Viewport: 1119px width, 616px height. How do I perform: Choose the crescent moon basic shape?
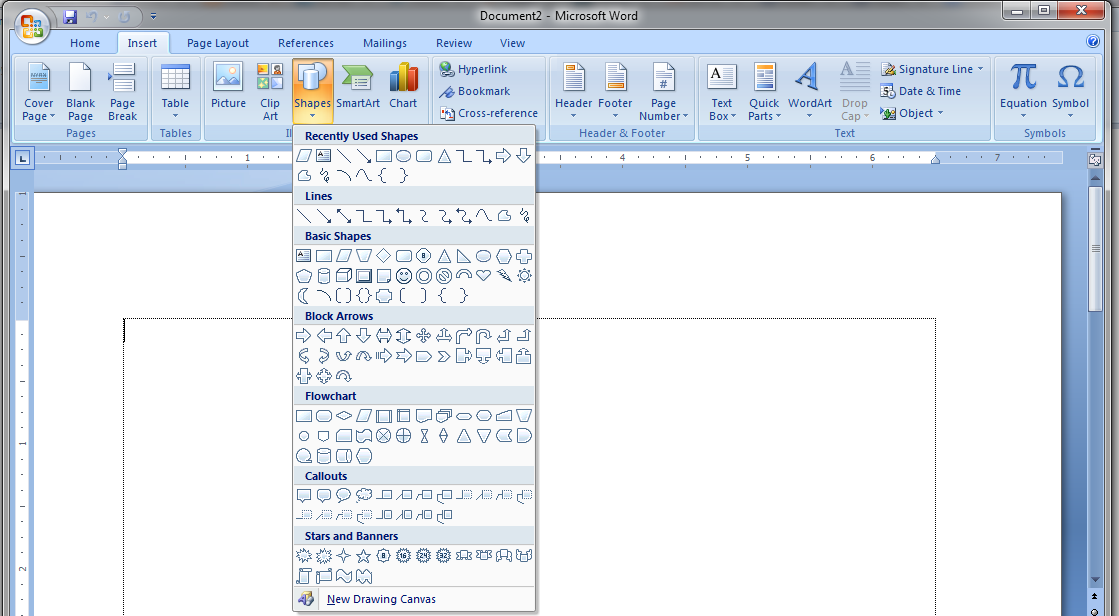304,296
